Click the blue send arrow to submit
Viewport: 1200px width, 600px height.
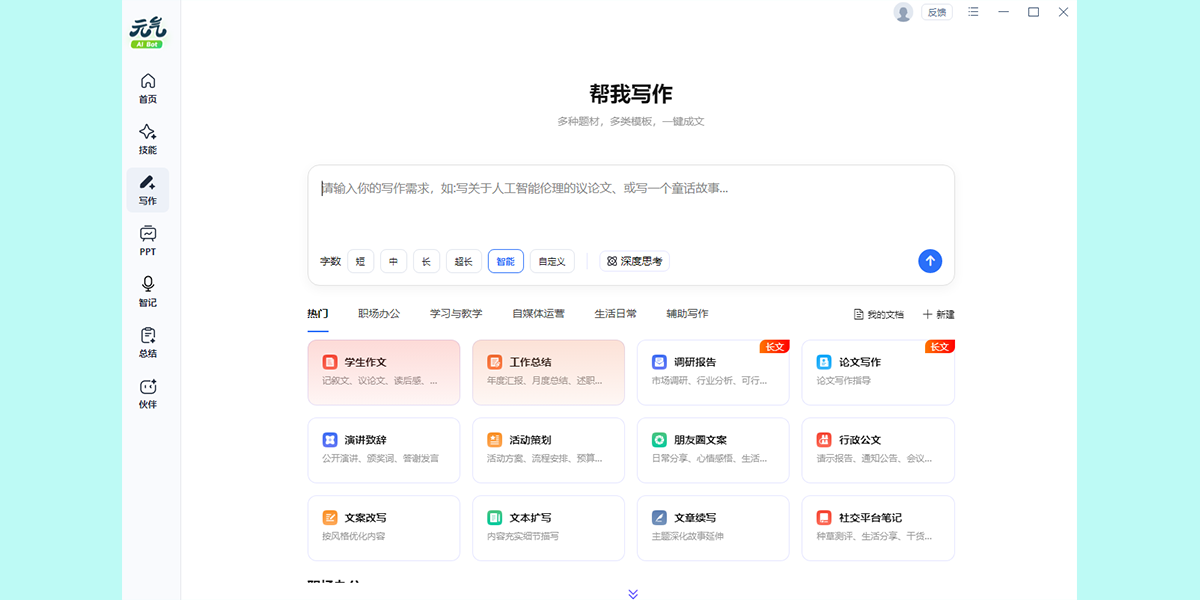pyautogui.click(x=930, y=260)
